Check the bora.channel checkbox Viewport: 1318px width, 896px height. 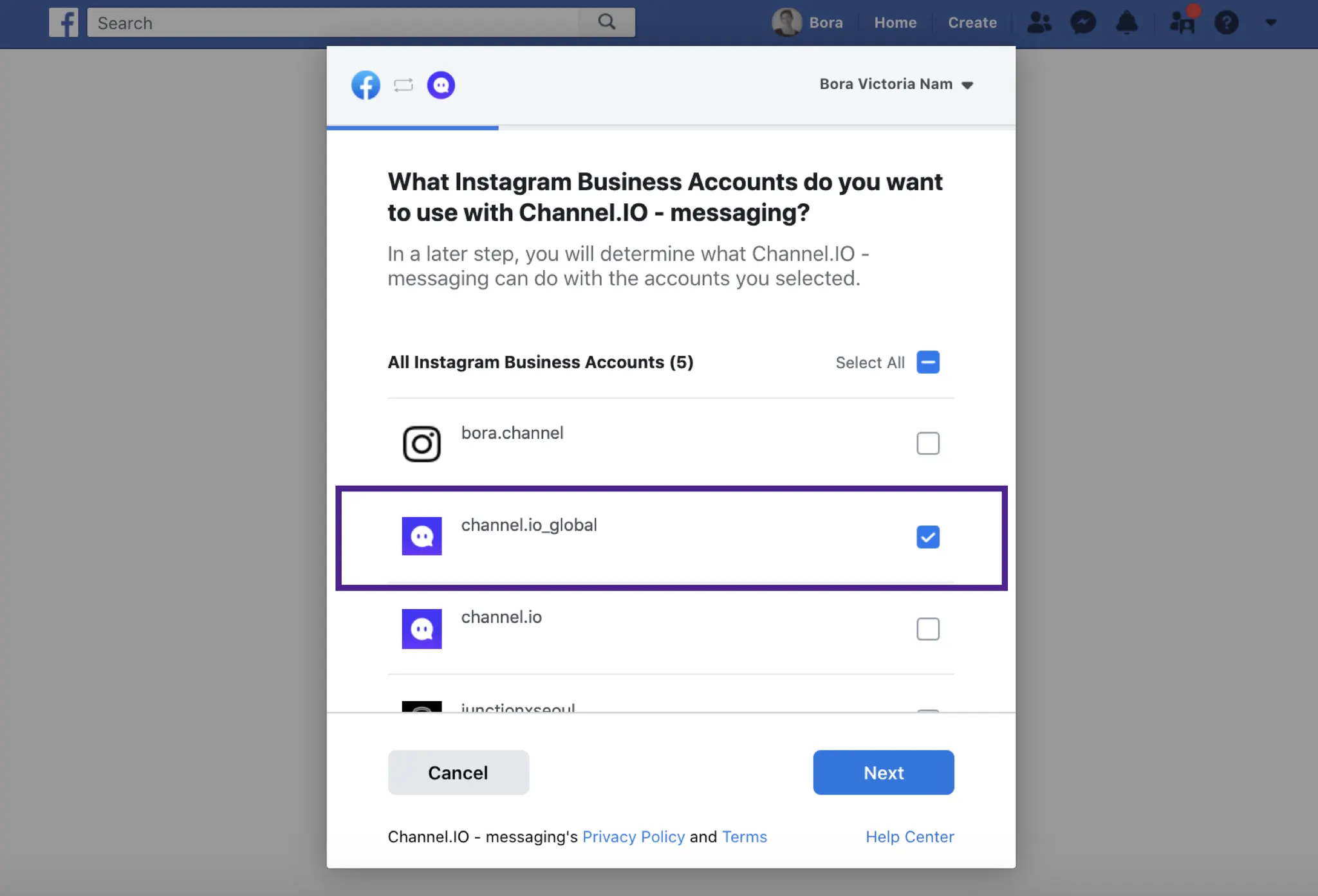point(927,443)
